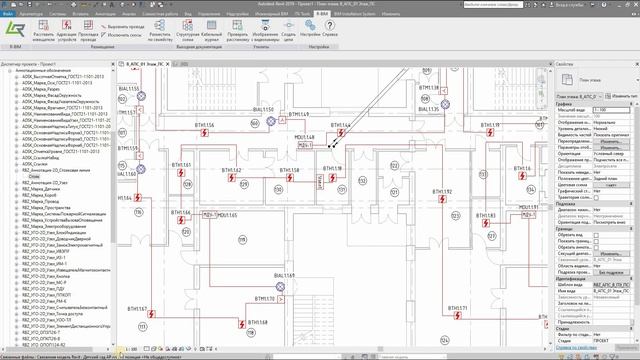
Task: Select the Прокладка провода tool
Action: click(x=88, y=31)
